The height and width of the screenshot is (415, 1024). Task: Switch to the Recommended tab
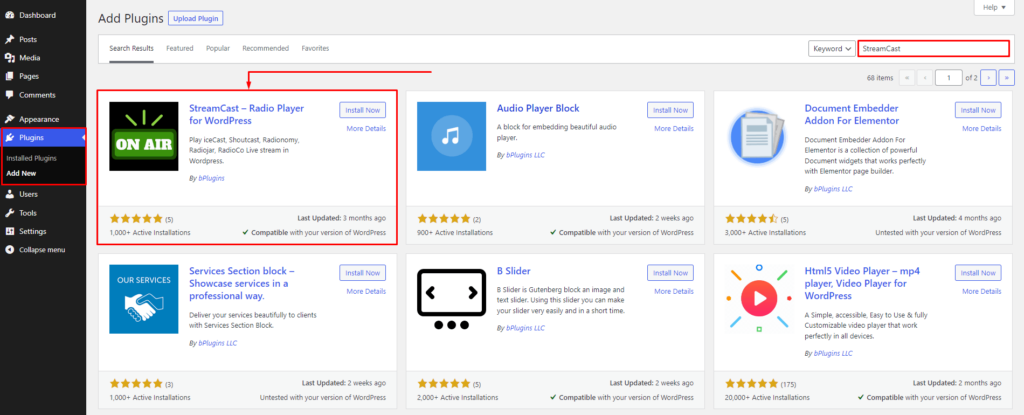coord(265,48)
